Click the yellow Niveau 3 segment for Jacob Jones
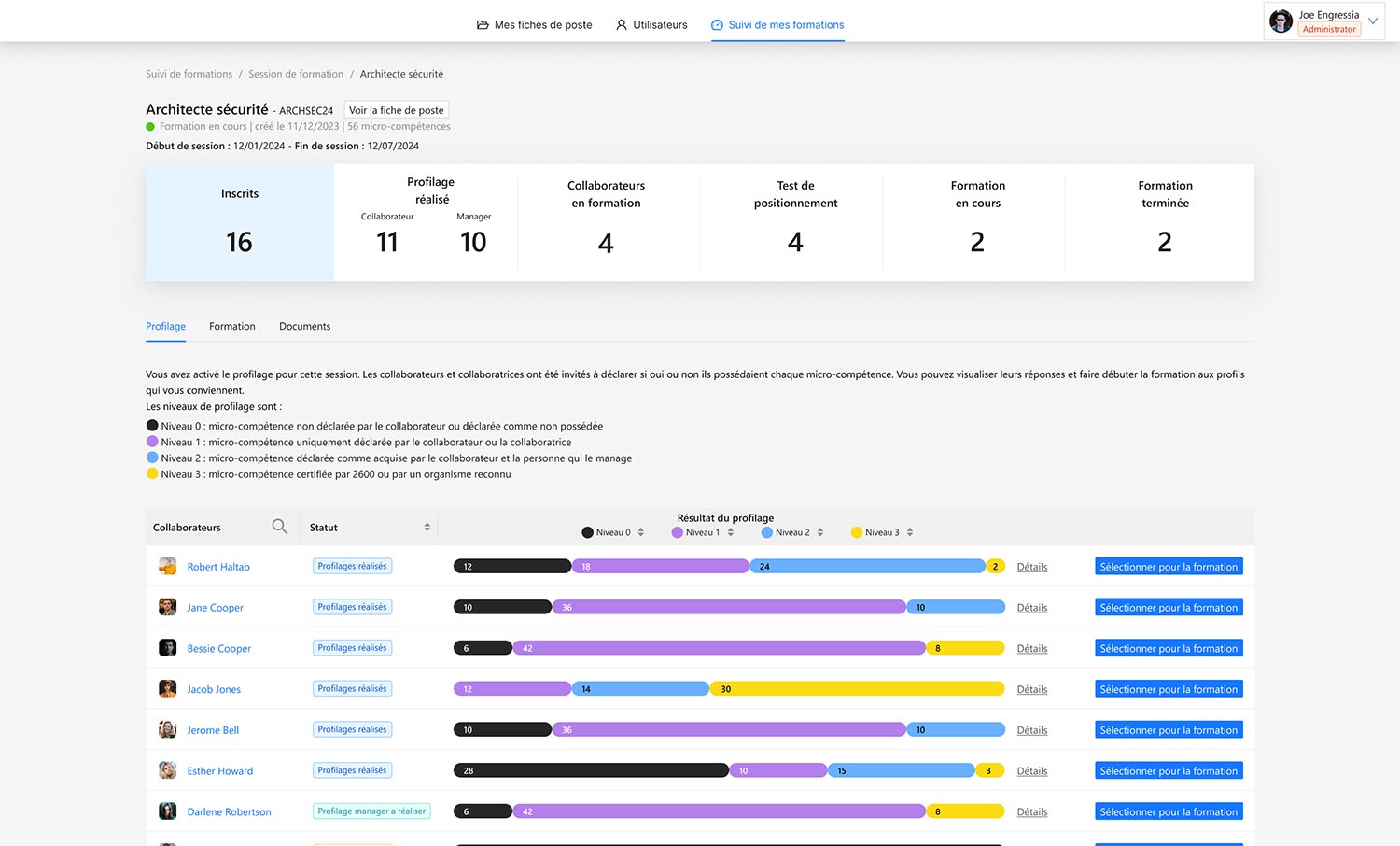The height and width of the screenshot is (846, 1400). pos(857,689)
